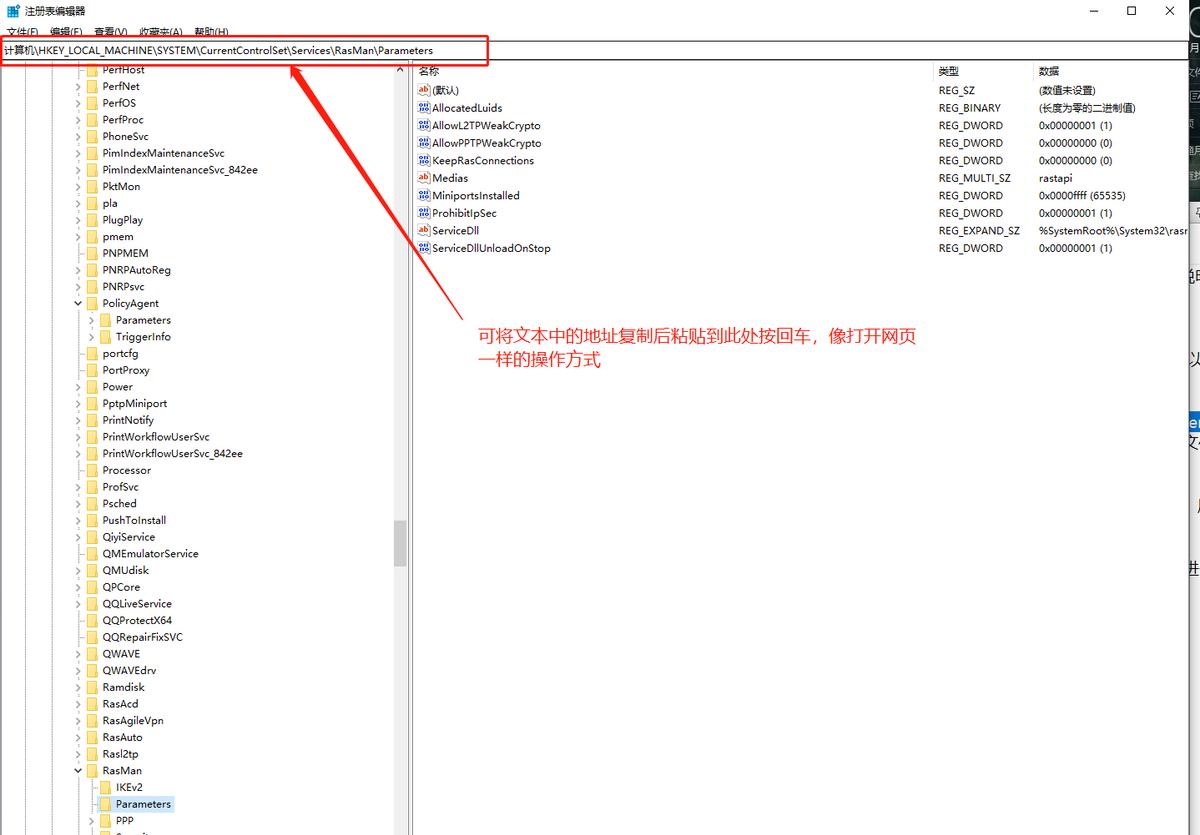Click the (长度为零的二进制值) data cell
The height and width of the screenshot is (835, 1200).
tap(1087, 108)
